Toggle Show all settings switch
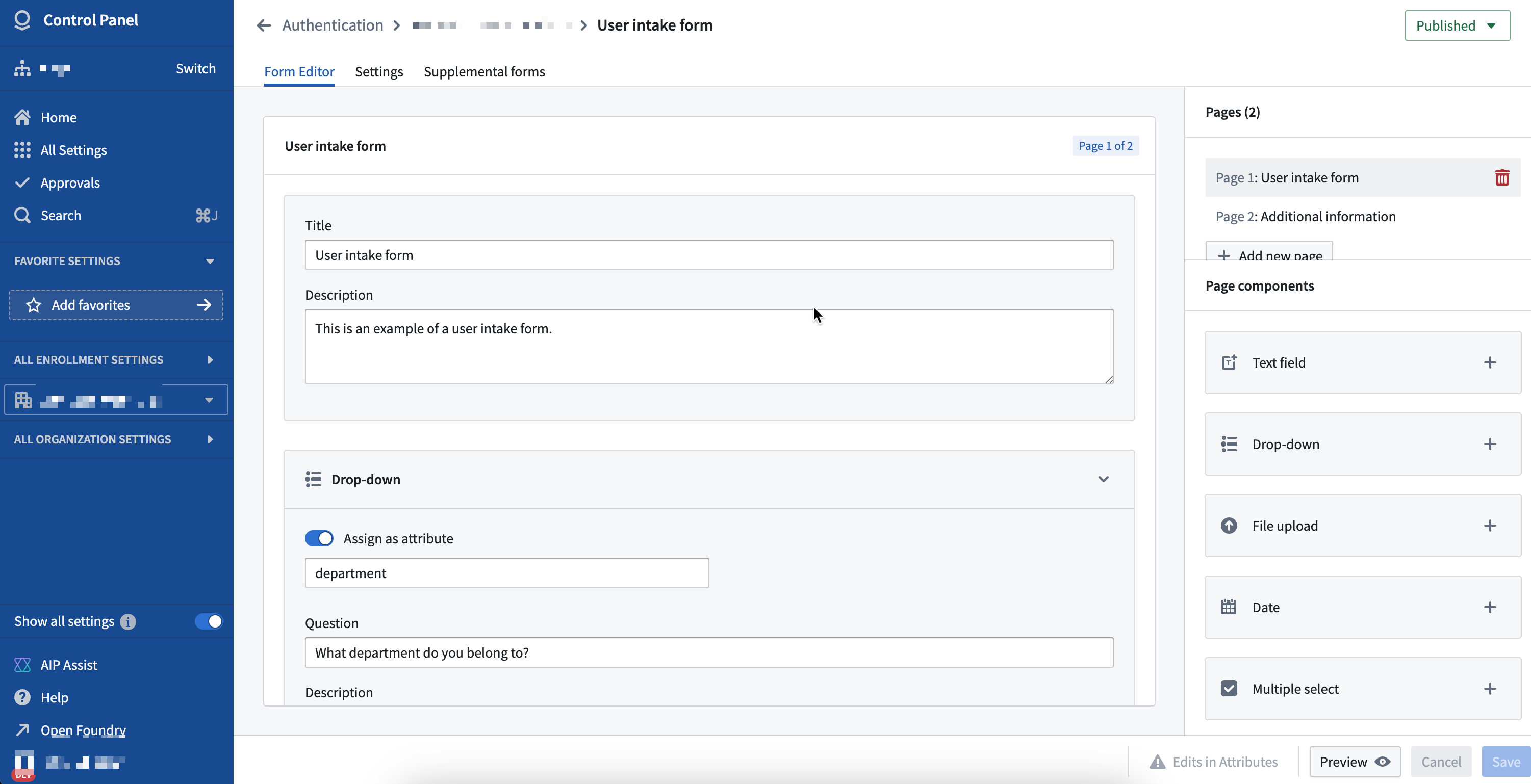 [x=209, y=621]
